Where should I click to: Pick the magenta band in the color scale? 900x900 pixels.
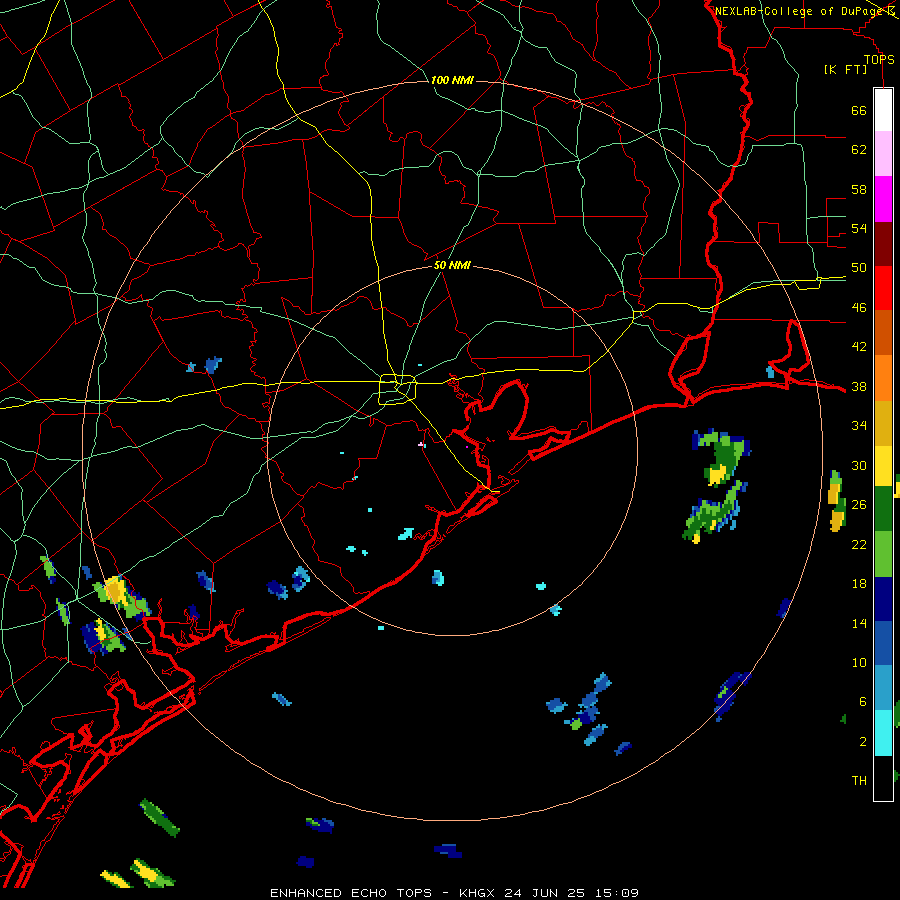point(883,199)
